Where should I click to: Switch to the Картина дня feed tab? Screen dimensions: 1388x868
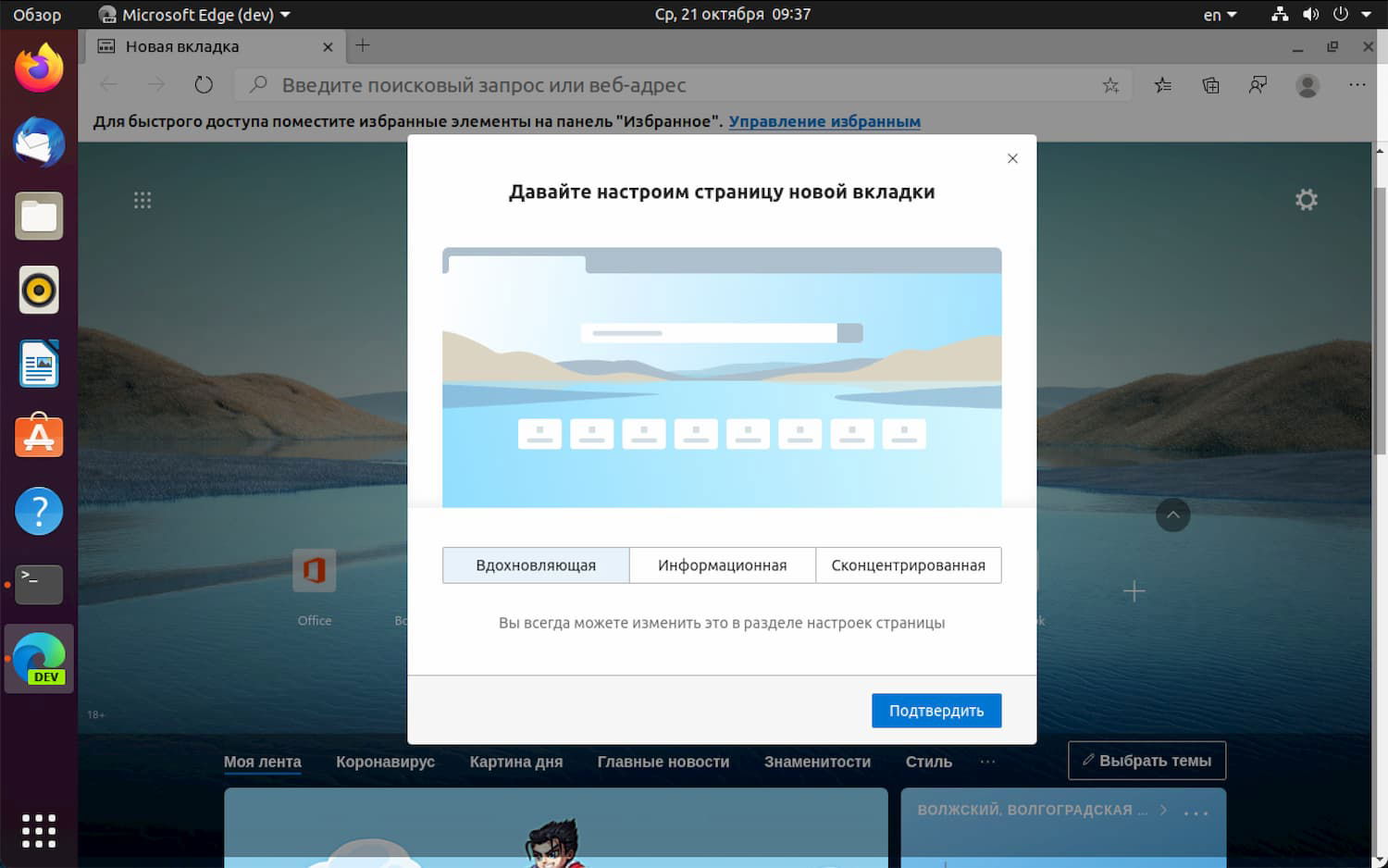[x=515, y=761]
